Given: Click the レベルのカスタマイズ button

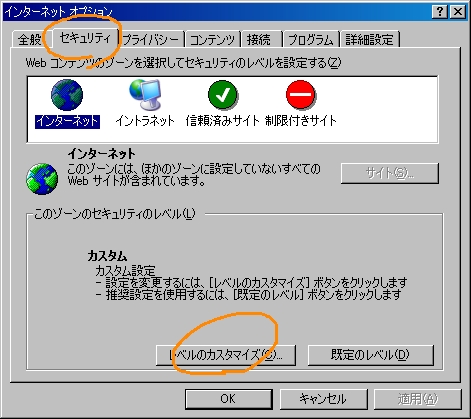Looking at the screenshot, I should point(226,355).
